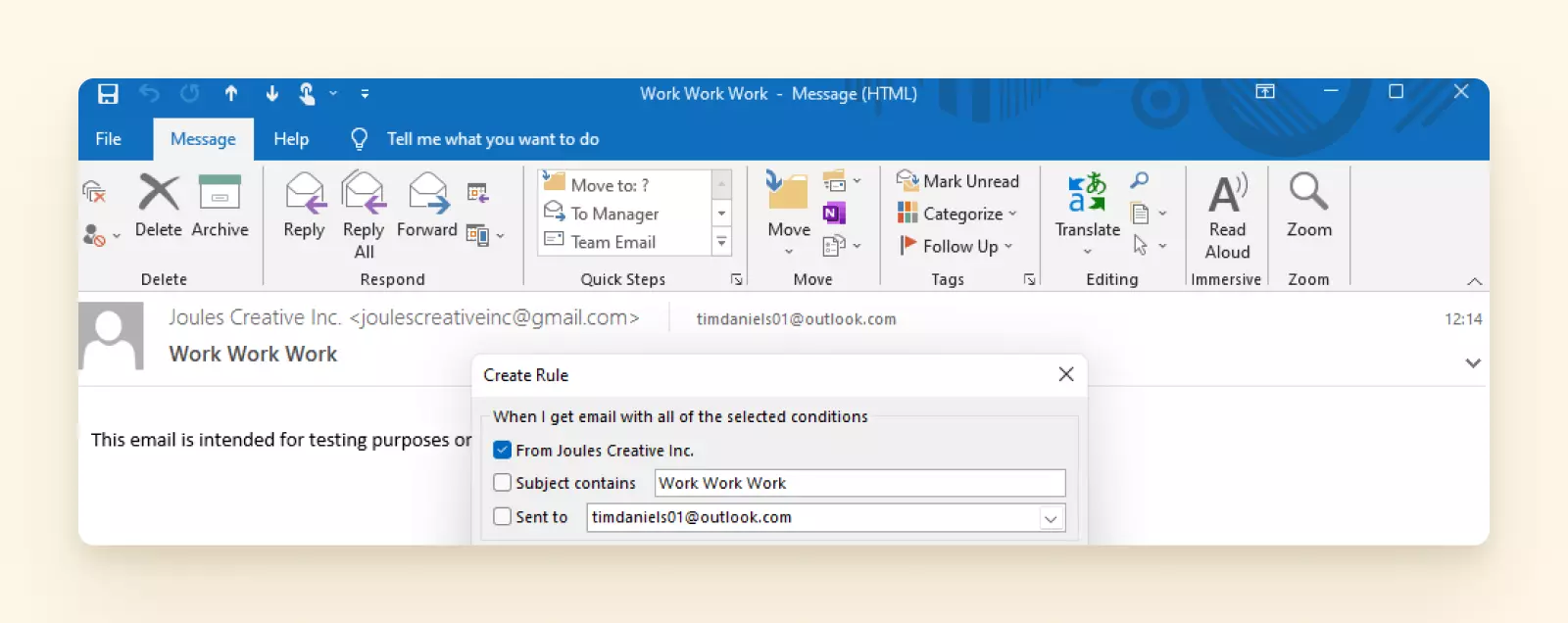
Task: Open the Help tab
Action: click(291, 139)
